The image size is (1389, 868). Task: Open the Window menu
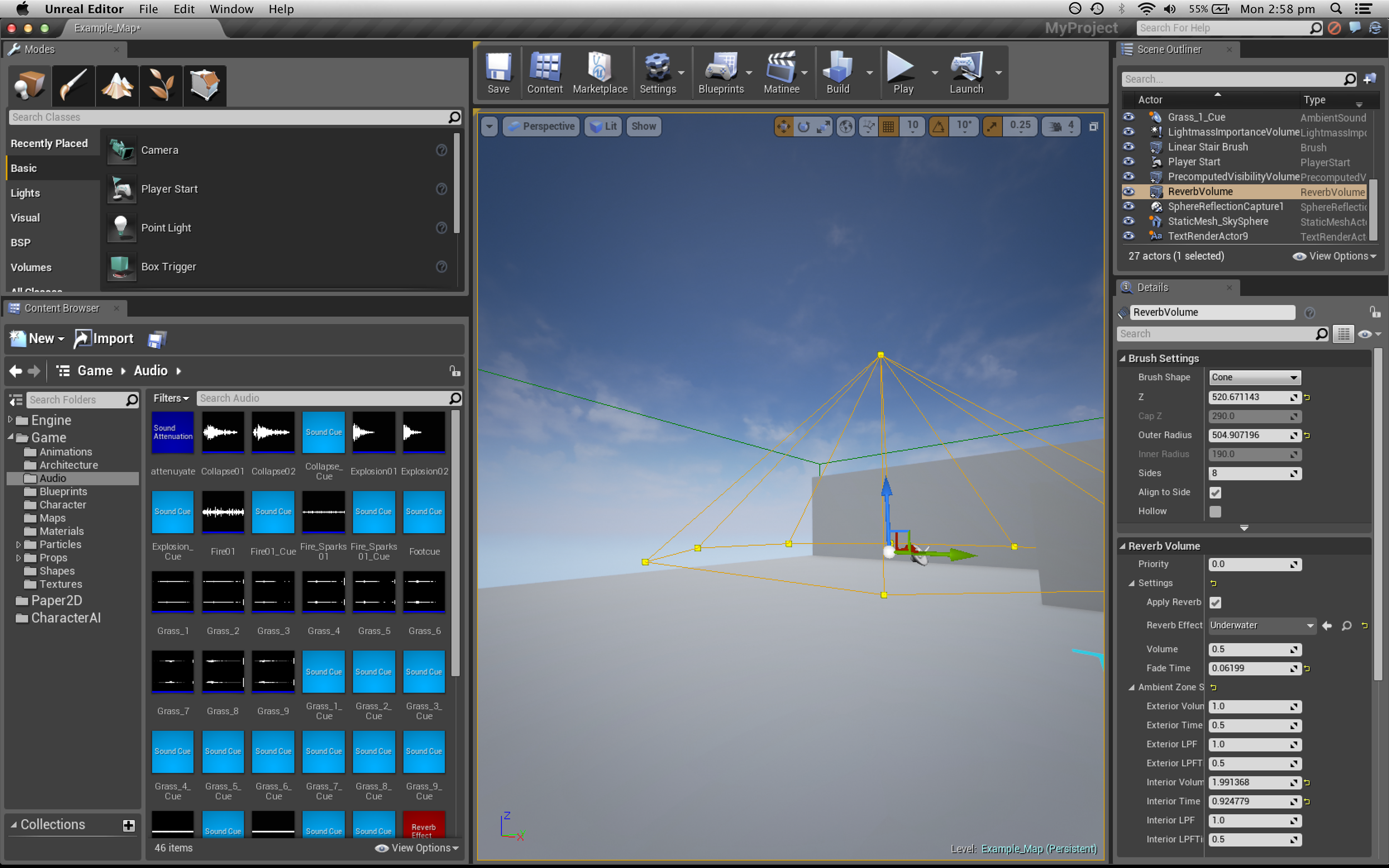[x=231, y=9]
